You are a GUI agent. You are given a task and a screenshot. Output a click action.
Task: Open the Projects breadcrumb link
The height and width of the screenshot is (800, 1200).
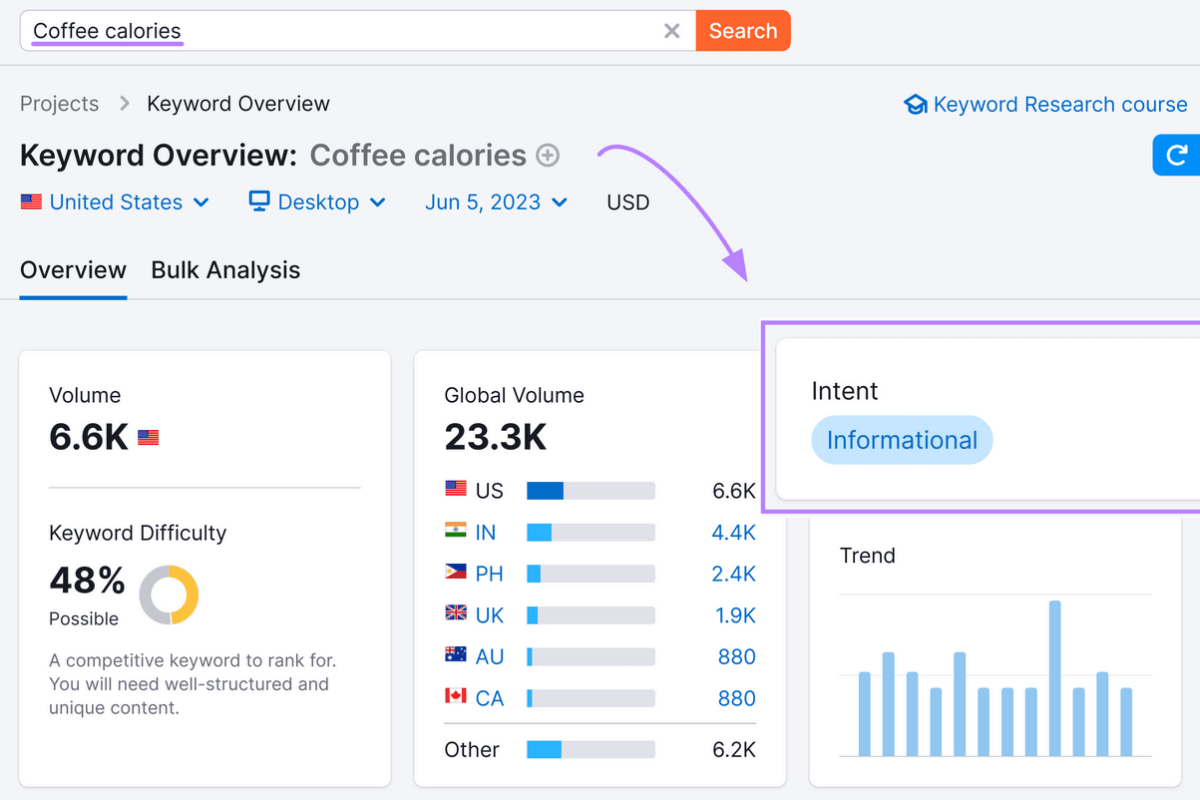pos(59,103)
